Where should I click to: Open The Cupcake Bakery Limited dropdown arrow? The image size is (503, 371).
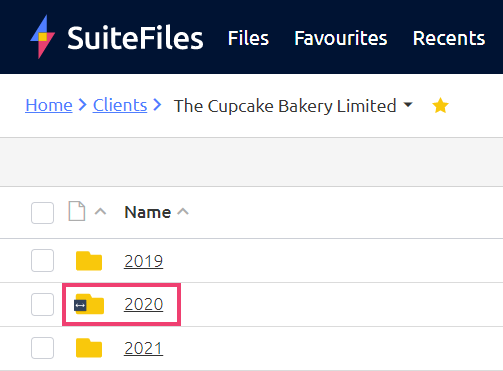408,105
